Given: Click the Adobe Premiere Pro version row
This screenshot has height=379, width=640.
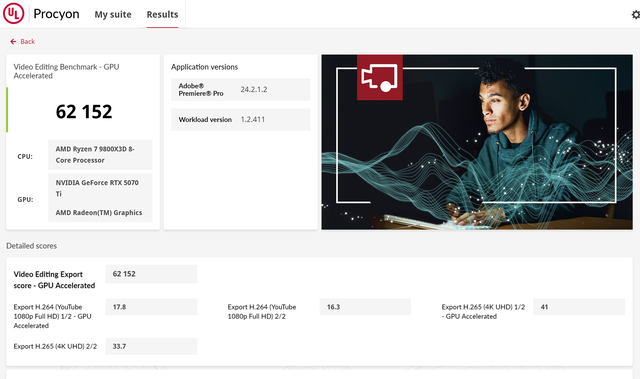Looking at the screenshot, I should click(240, 90).
